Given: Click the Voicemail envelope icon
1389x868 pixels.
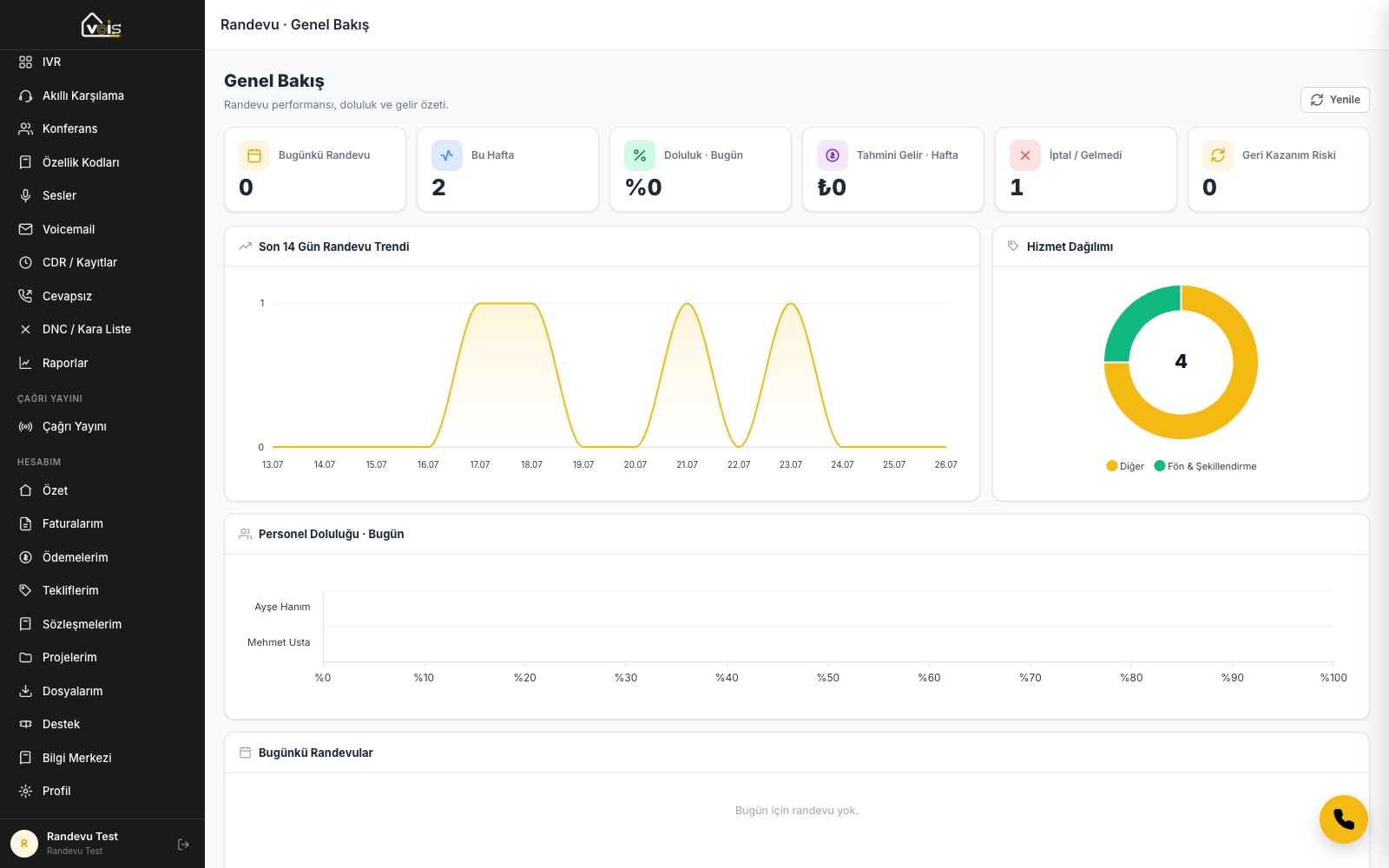Looking at the screenshot, I should click(x=25, y=229).
